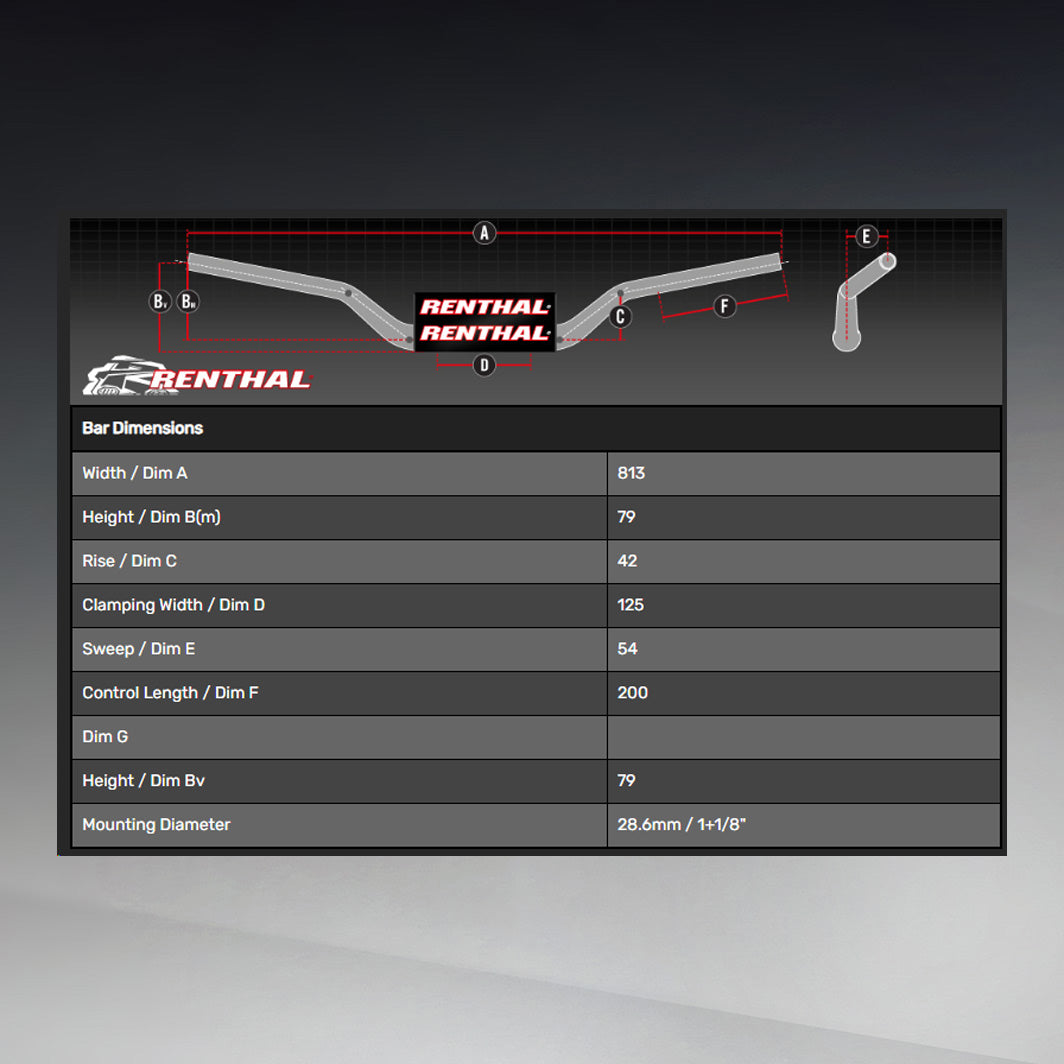Click the circled Bv dimension marker
Screen dimensions: 1064x1064
(160, 301)
